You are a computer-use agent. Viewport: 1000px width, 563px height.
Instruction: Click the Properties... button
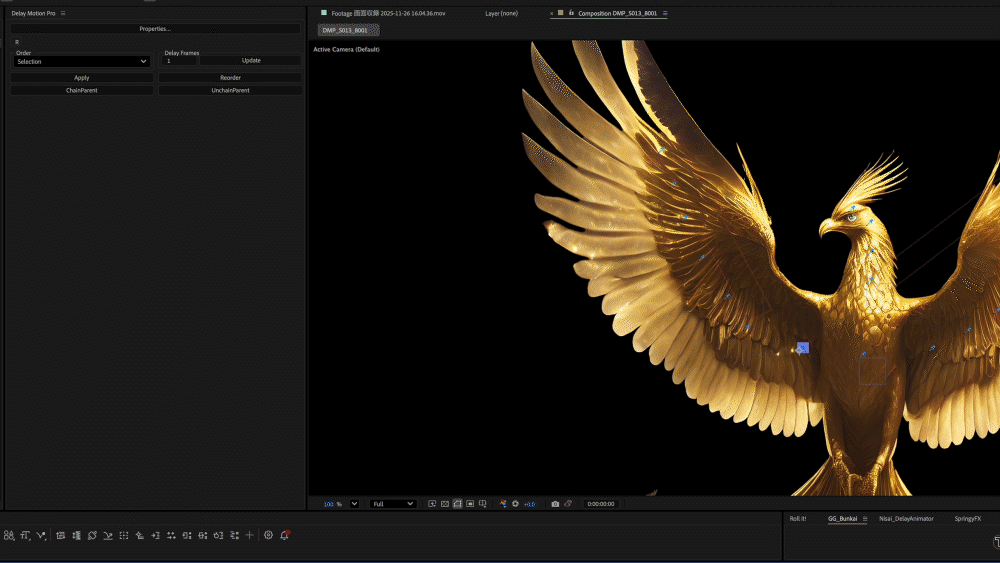coord(155,29)
